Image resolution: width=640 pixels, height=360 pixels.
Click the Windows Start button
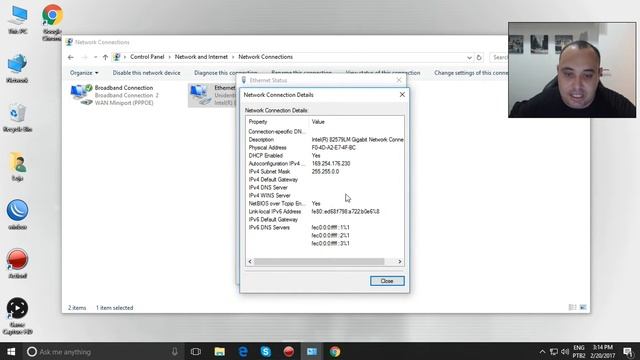coord(11,351)
